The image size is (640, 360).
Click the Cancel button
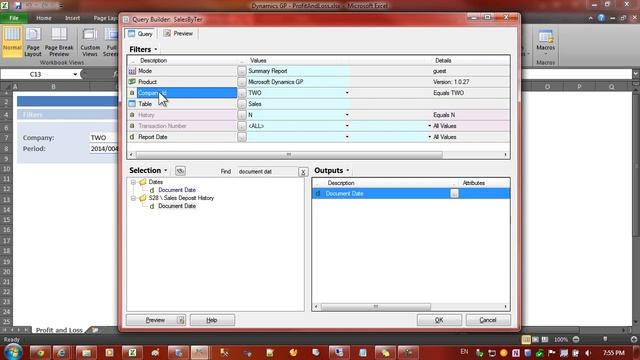tap(488, 320)
